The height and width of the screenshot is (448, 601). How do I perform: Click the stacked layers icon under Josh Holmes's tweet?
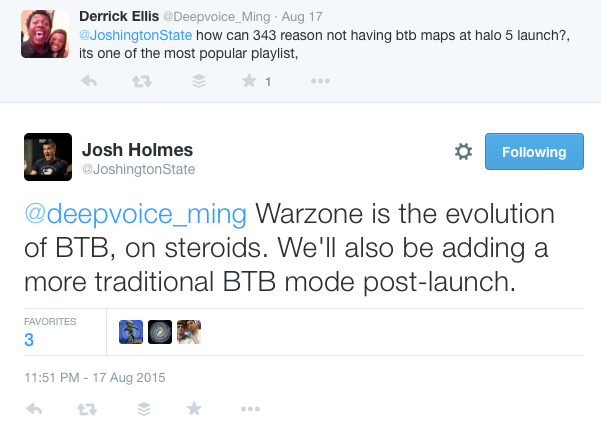(x=144, y=409)
